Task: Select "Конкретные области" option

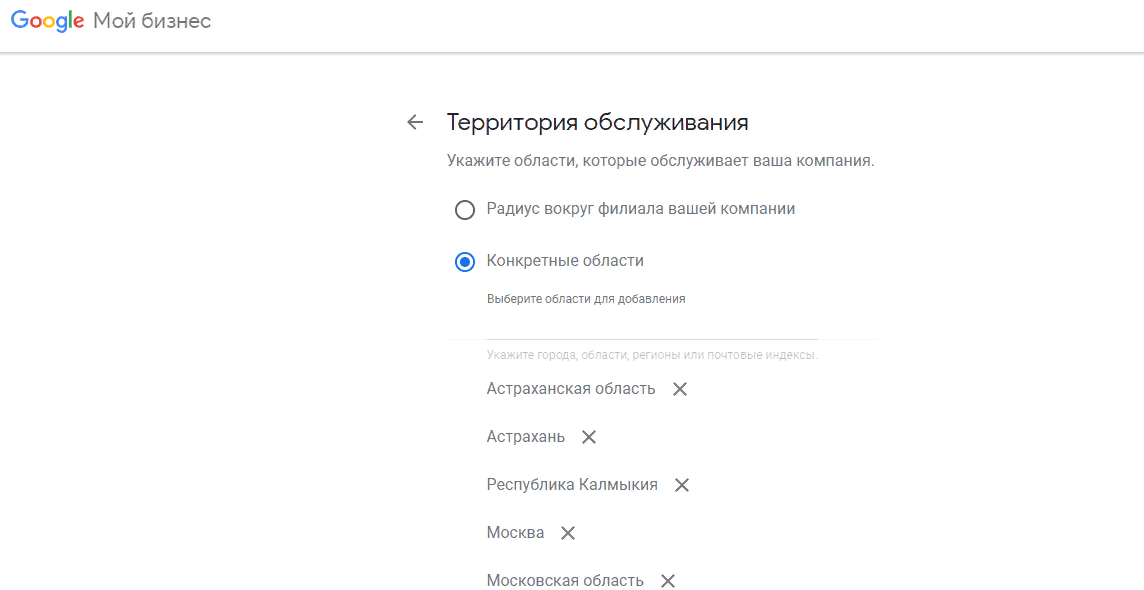Action: tap(464, 262)
